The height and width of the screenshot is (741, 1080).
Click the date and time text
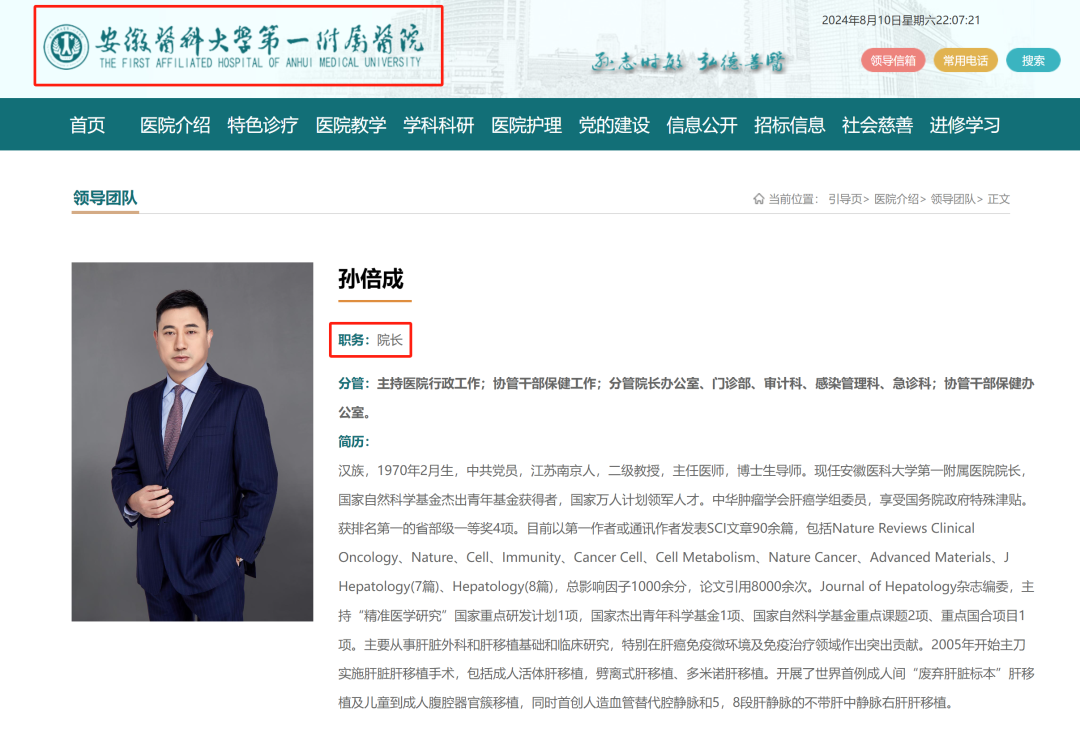900,20
